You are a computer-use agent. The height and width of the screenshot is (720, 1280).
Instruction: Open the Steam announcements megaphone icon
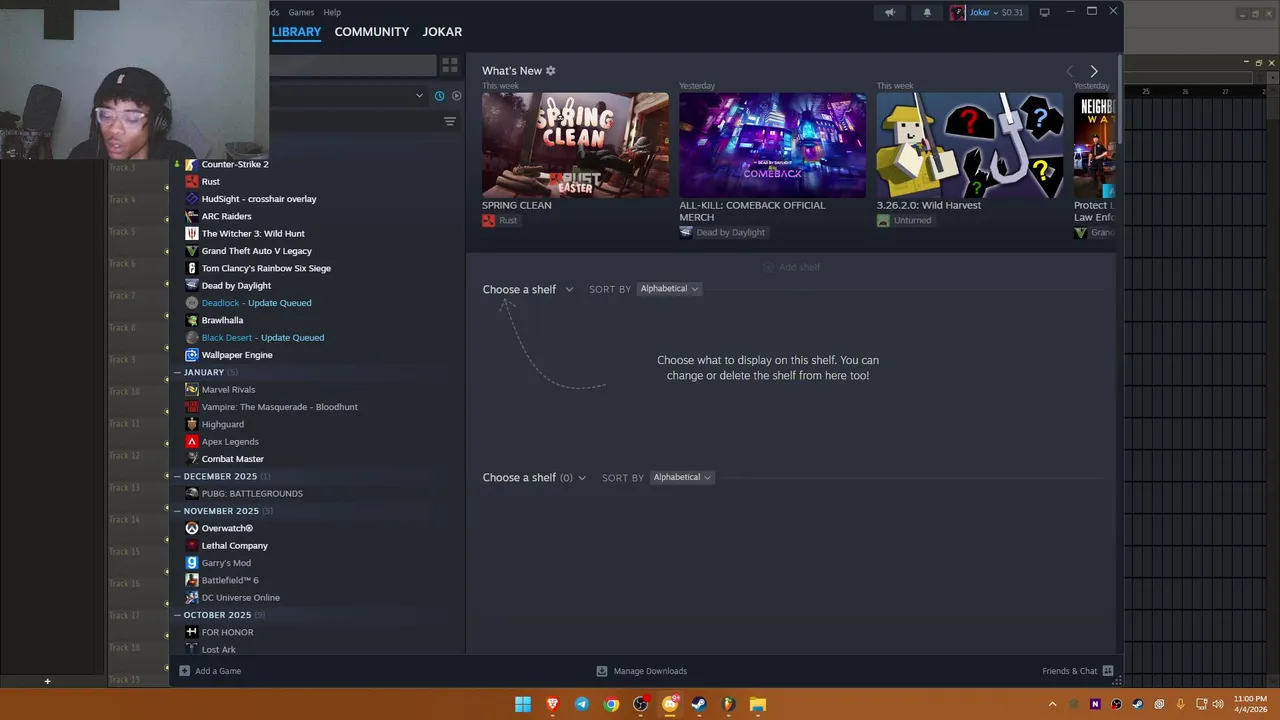(889, 12)
